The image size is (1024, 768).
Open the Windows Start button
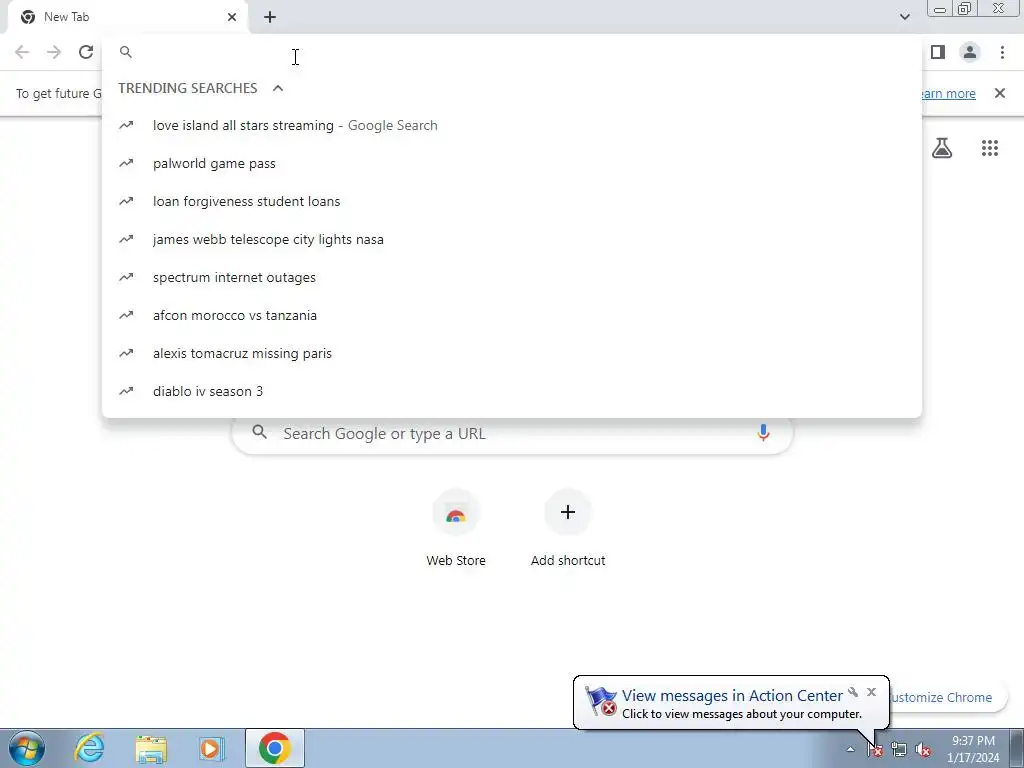tap(26, 748)
